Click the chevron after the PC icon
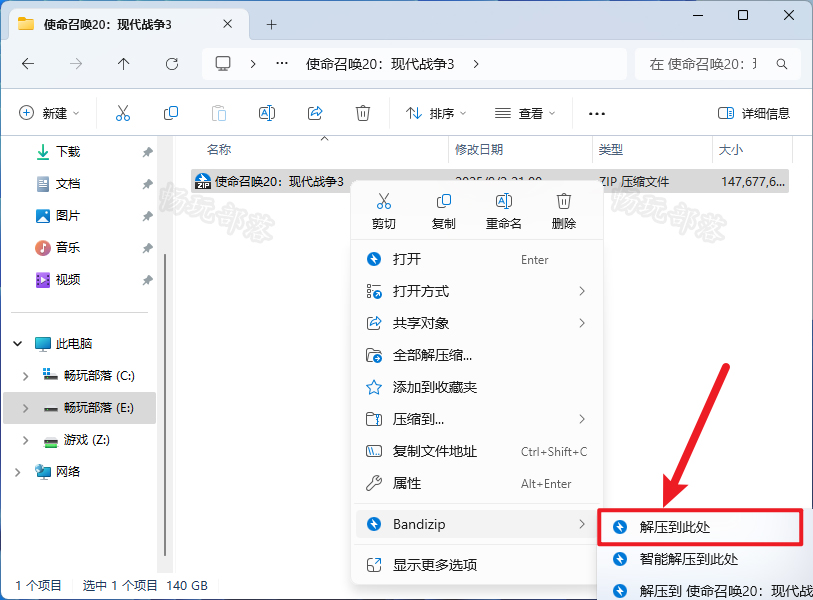 253,64
